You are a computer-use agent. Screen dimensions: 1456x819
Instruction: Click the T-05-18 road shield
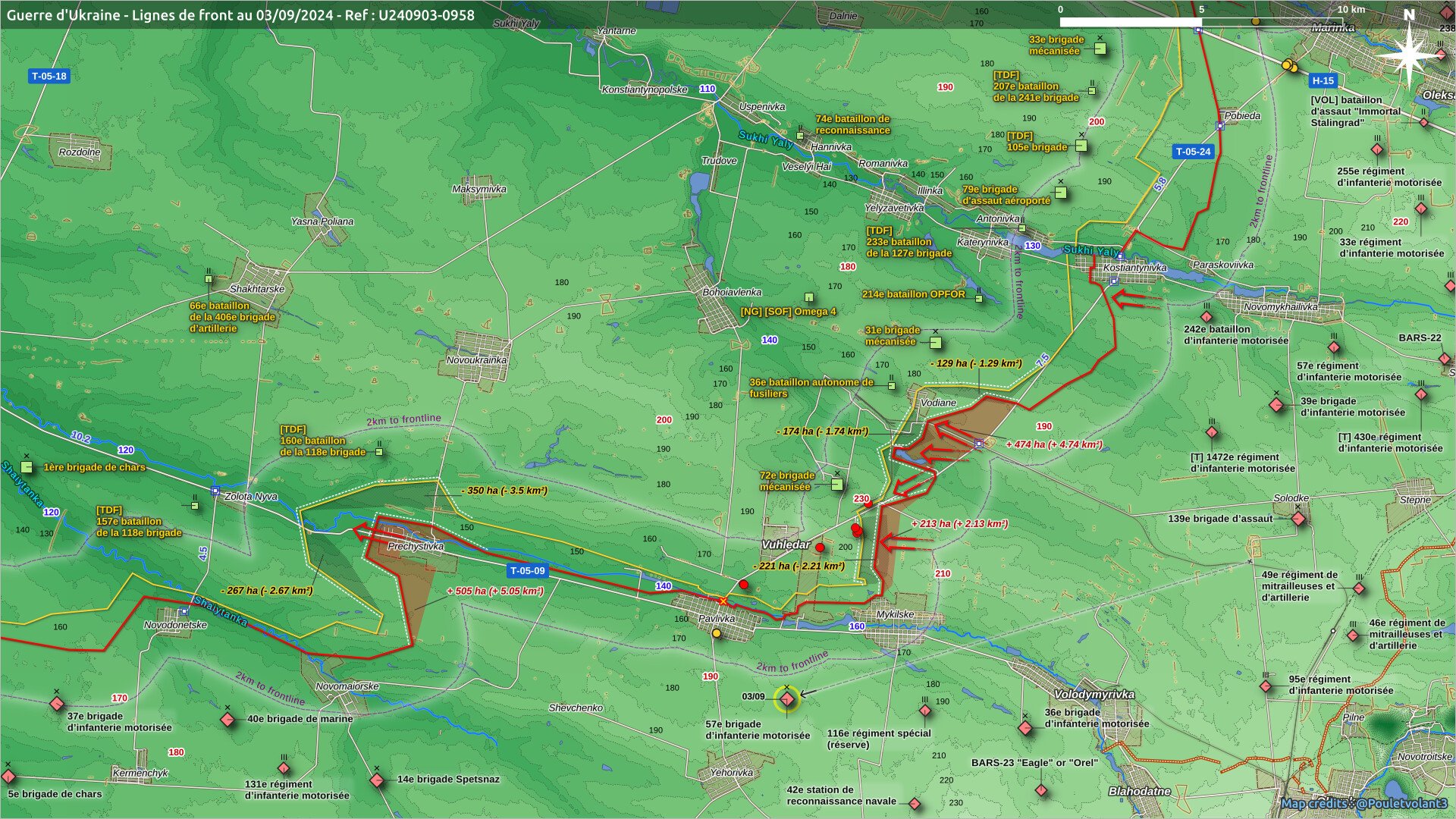click(x=49, y=76)
